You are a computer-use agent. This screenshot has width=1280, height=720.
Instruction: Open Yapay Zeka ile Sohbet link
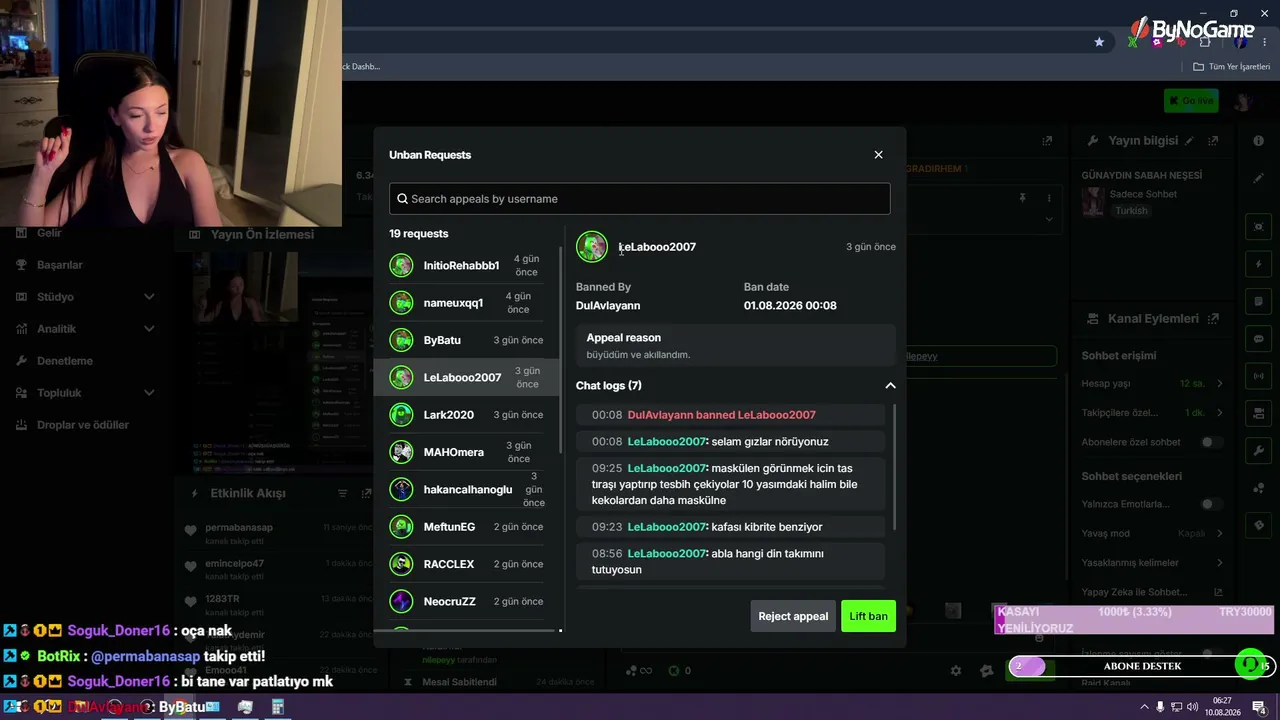1152,592
